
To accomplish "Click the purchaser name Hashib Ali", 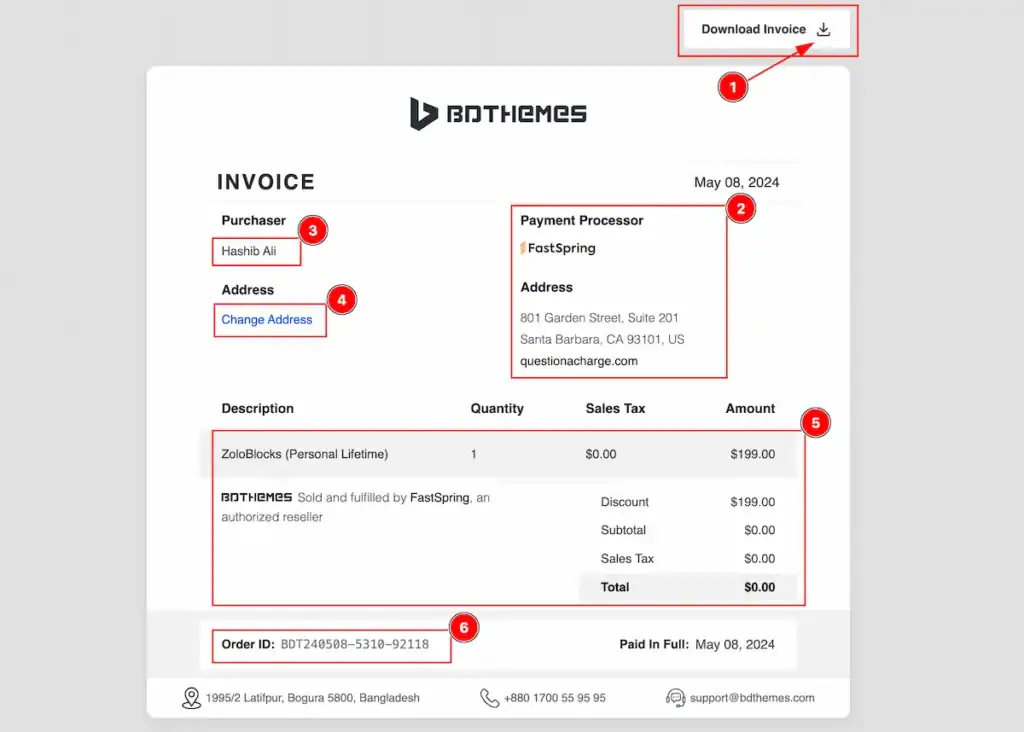I will [249, 251].
